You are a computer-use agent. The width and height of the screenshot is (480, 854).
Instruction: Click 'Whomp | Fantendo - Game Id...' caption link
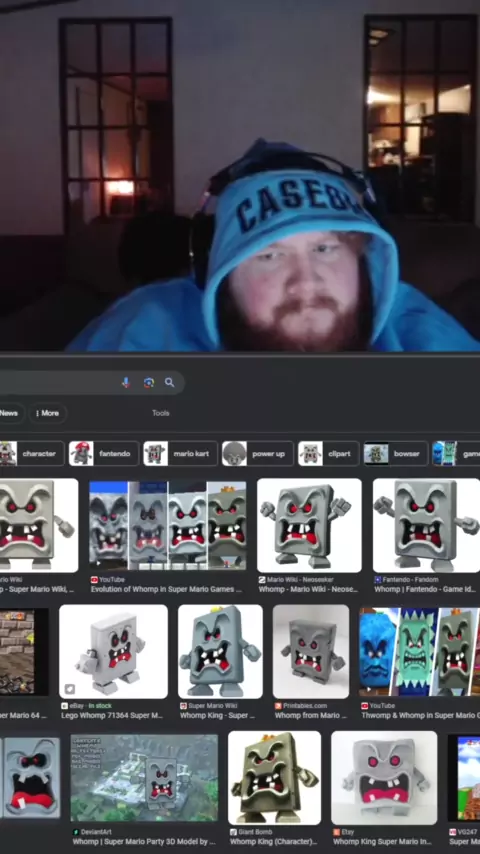click(x=425, y=589)
